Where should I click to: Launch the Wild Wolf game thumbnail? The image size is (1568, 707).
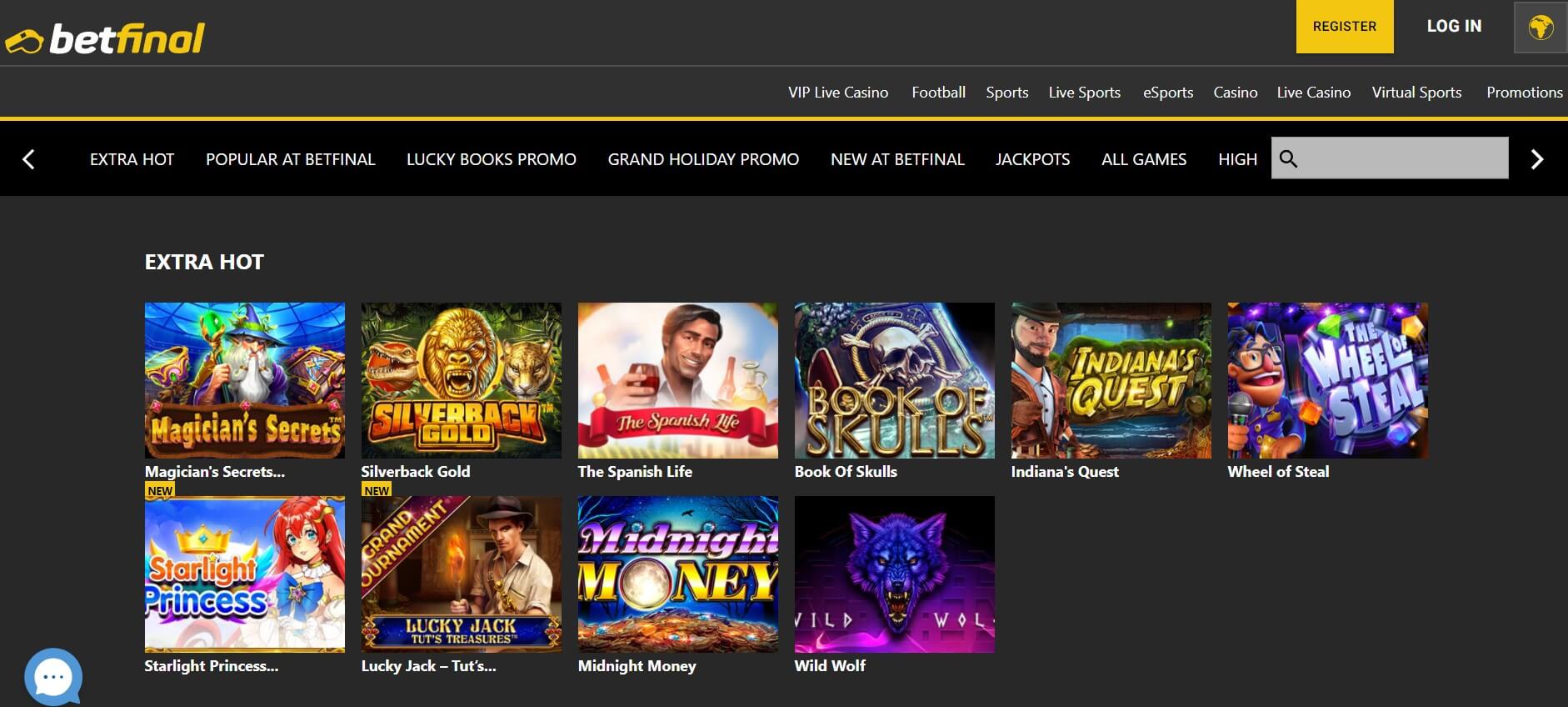(x=895, y=574)
